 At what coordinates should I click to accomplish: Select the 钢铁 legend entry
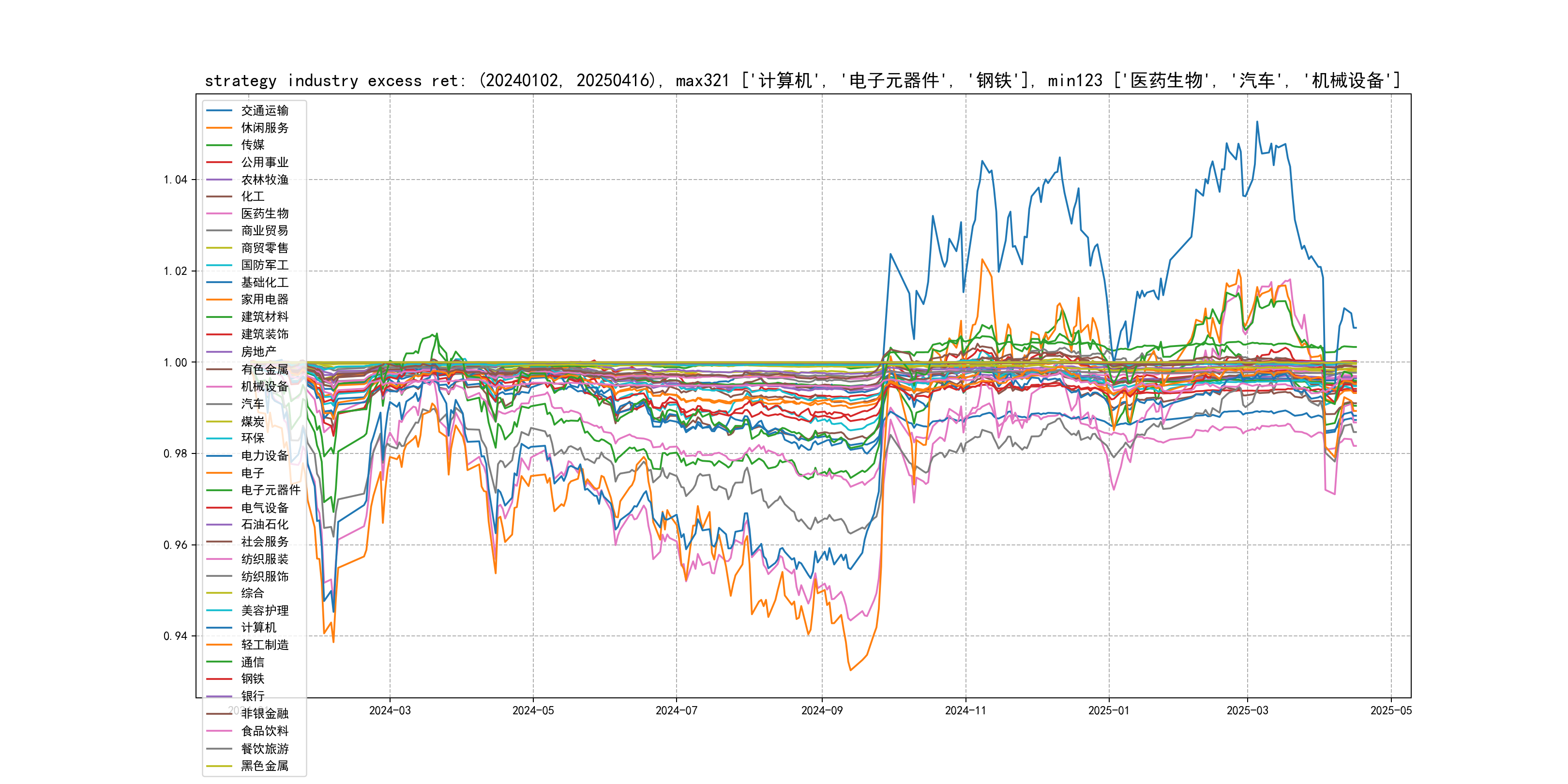[253, 678]
